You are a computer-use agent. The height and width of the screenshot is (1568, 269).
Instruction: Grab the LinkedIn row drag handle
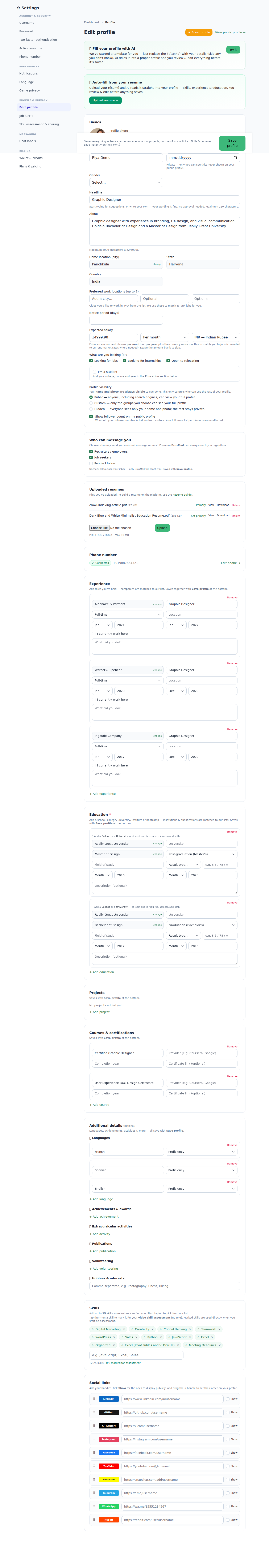pyautogui.click(x=94, y=1399)
